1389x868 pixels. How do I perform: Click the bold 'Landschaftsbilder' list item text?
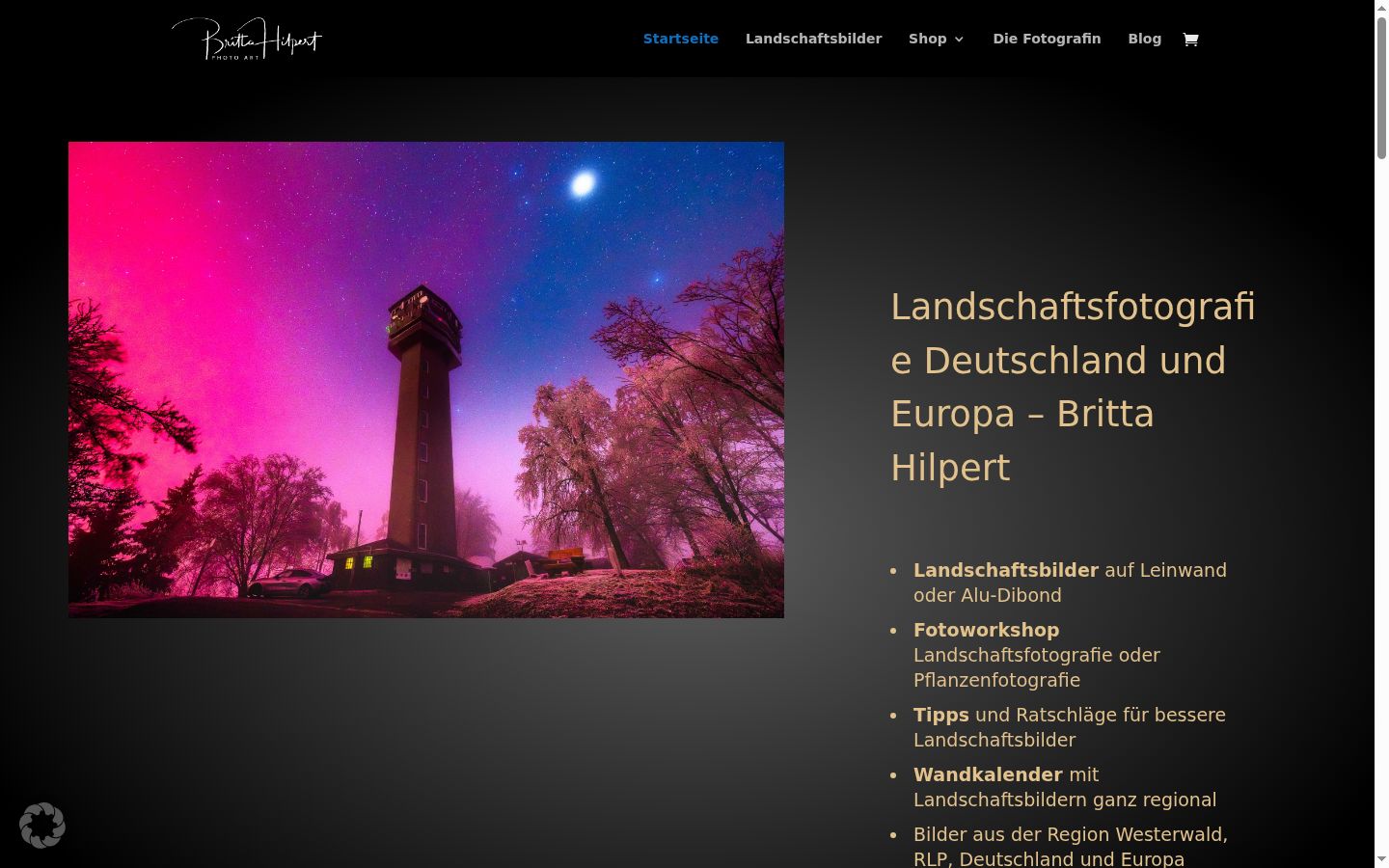pos(1006,570)
